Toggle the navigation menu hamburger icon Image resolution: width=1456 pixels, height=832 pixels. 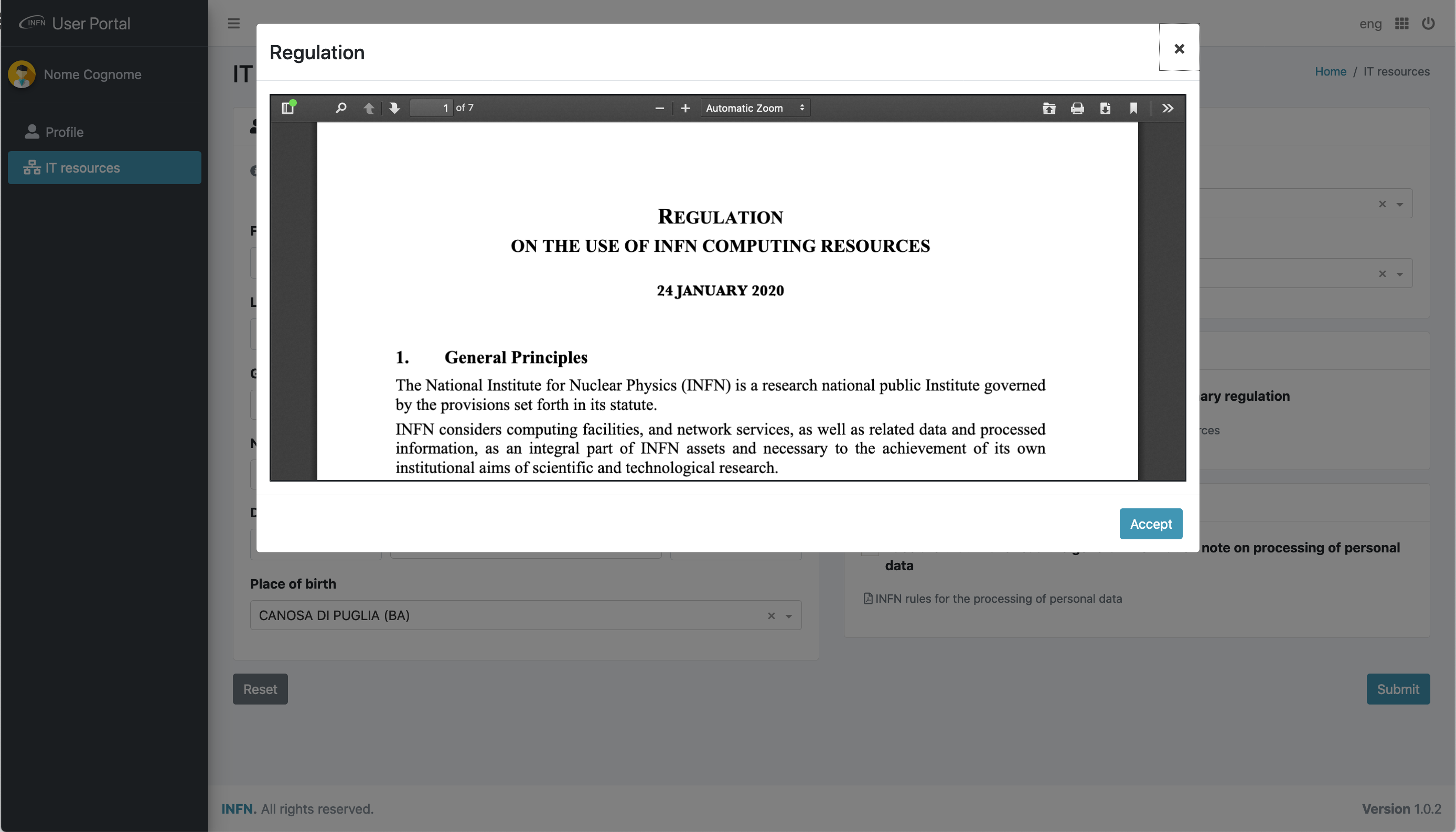click(233, 22)
